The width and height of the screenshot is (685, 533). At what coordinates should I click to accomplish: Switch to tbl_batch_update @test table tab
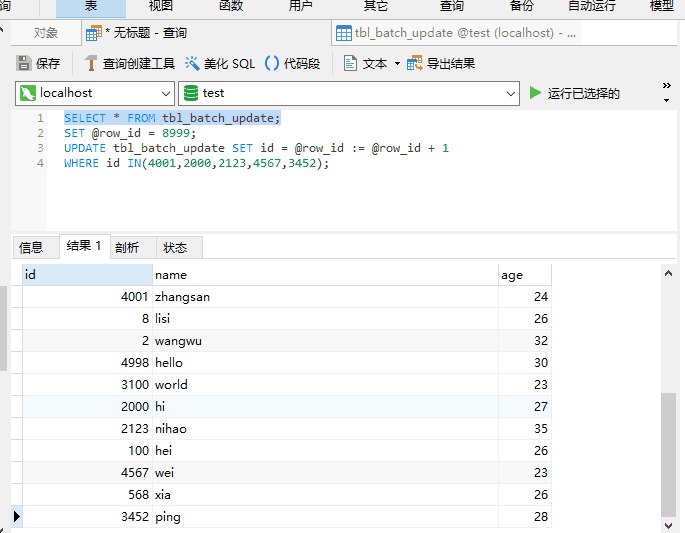pyautogui.click(x=455, y=33)
